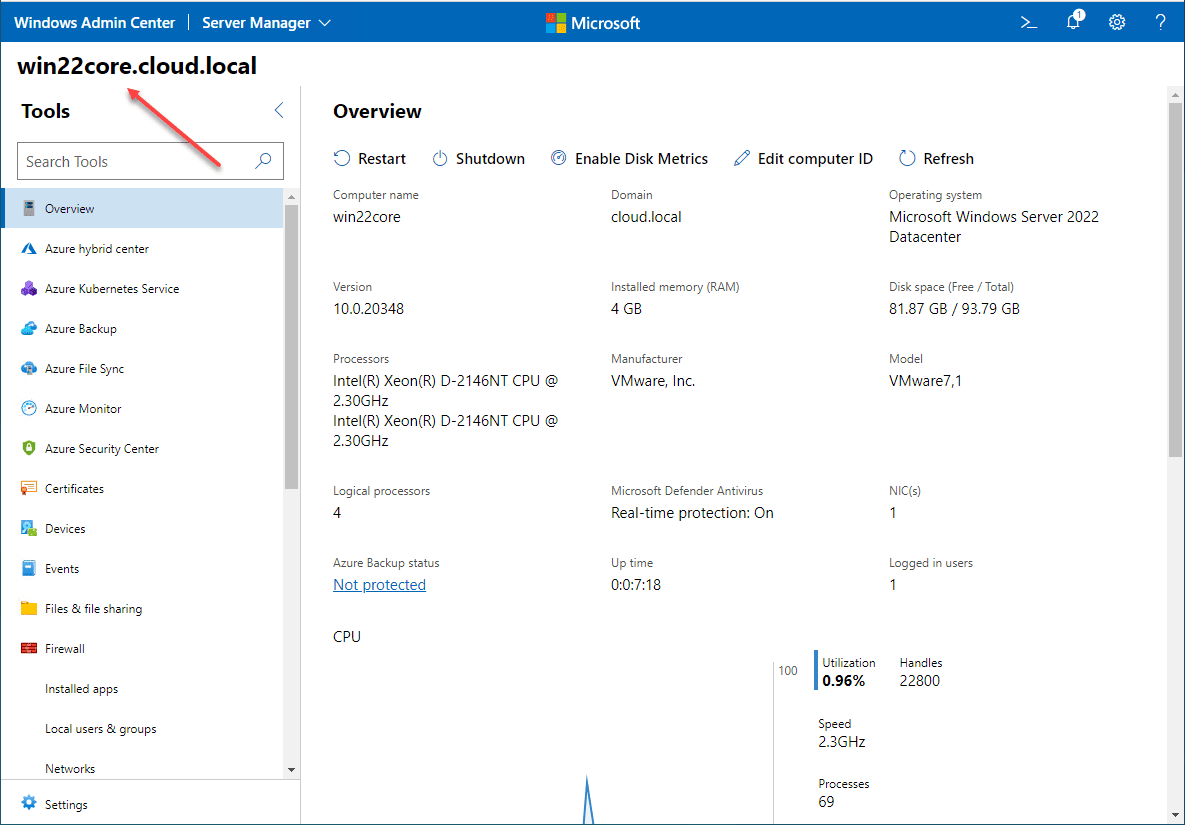Collapse the Tools sidebar panel
The image size is (1185, 825).
point(278,110)
